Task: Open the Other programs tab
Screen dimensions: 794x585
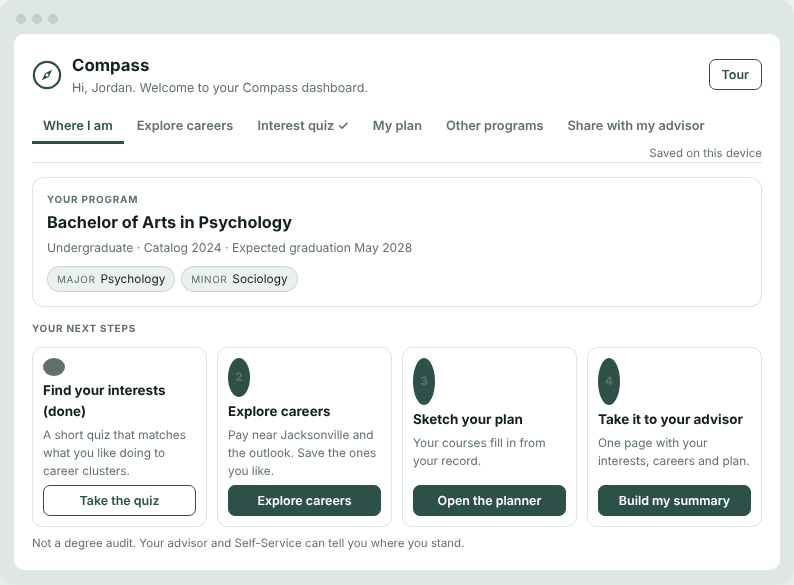Action: (x=494, y=126)
